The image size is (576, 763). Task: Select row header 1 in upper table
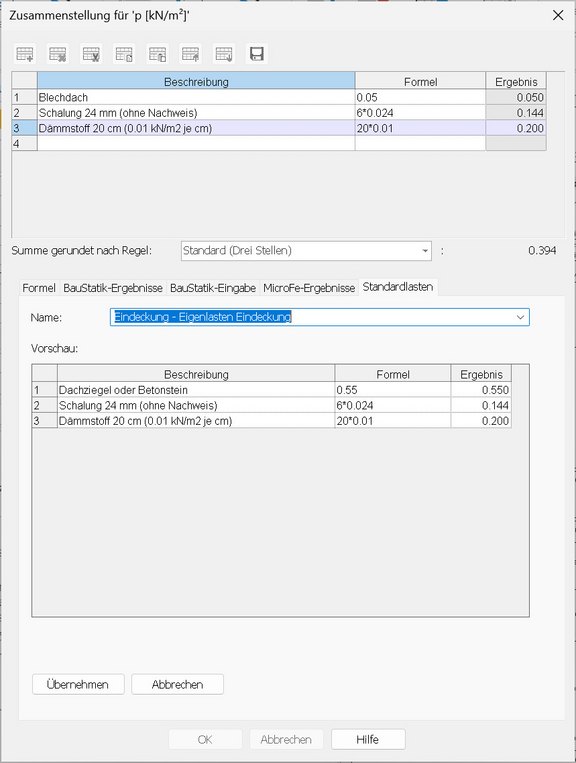[x=24, y=97]
